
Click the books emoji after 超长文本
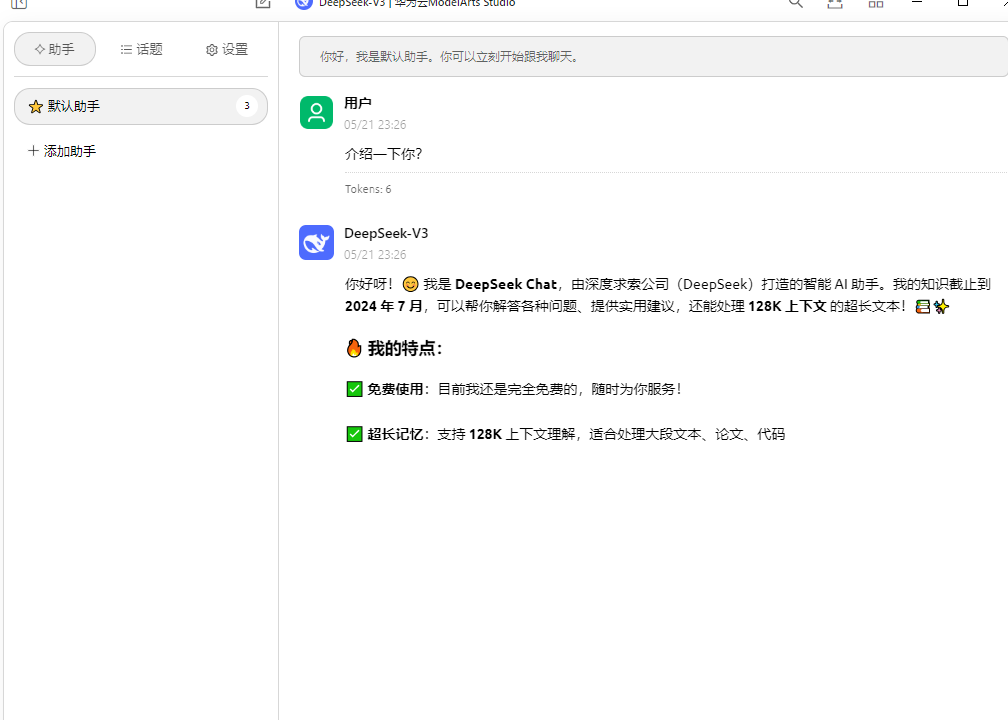click(923, 307)
